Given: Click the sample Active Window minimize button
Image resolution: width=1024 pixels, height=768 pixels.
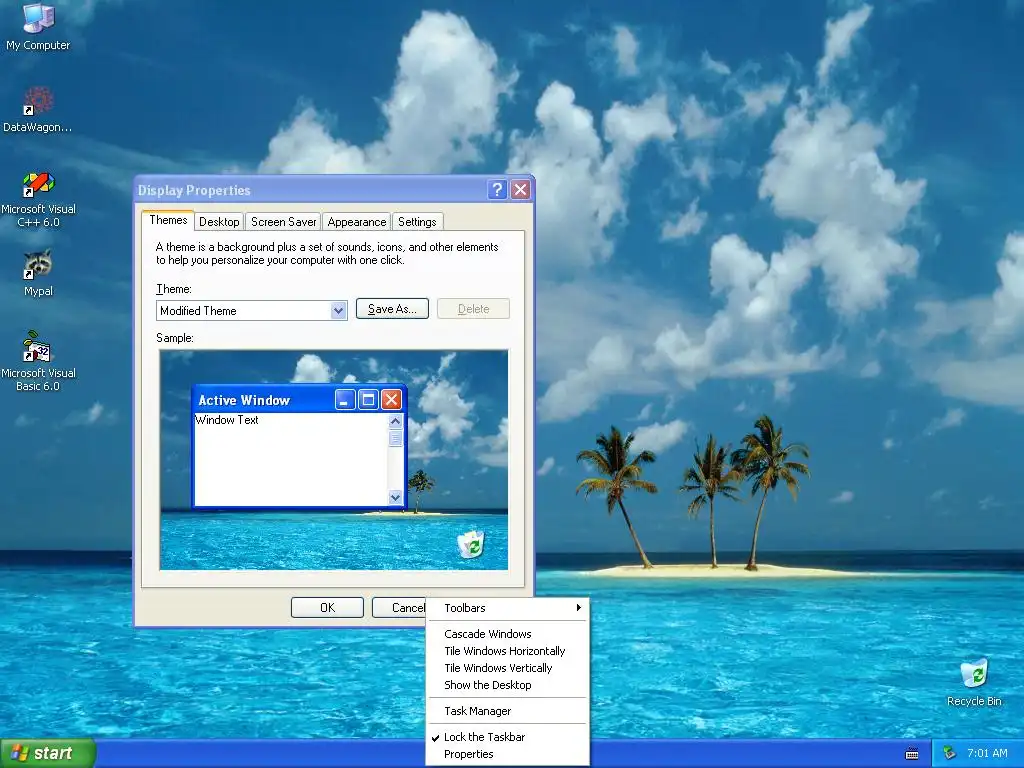Looking at the screenshot, I should point(345,400).
